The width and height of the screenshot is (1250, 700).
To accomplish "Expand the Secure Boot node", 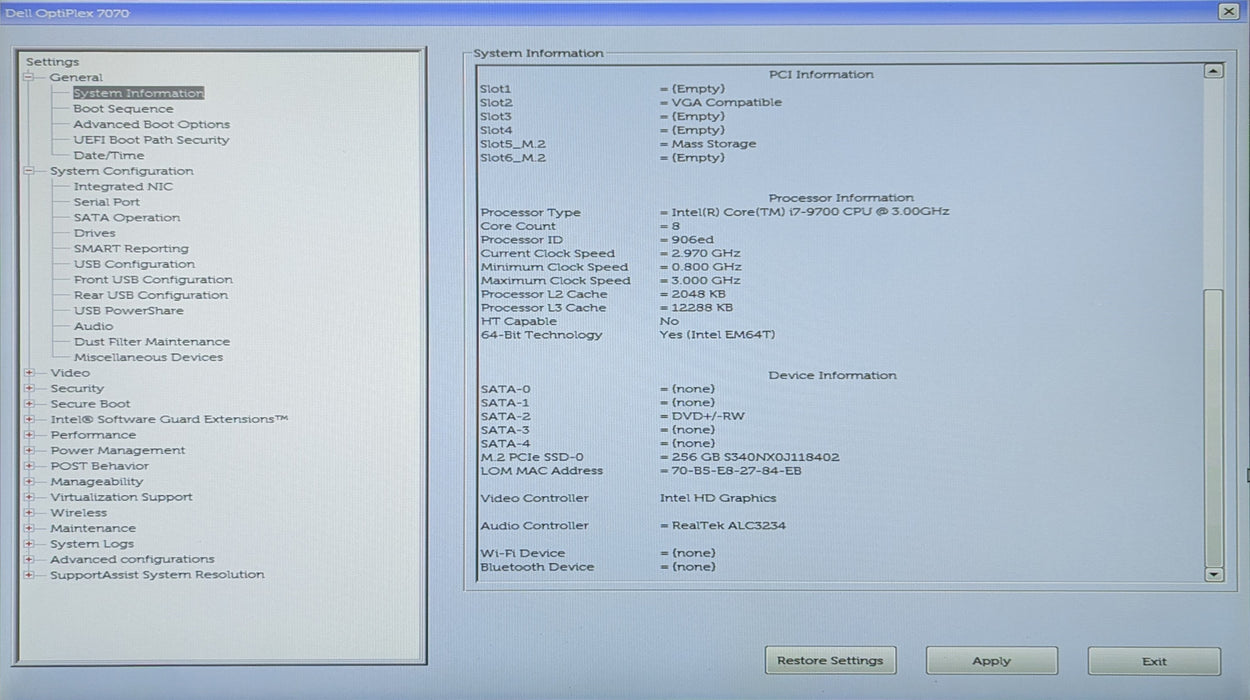I will (30, 404).
